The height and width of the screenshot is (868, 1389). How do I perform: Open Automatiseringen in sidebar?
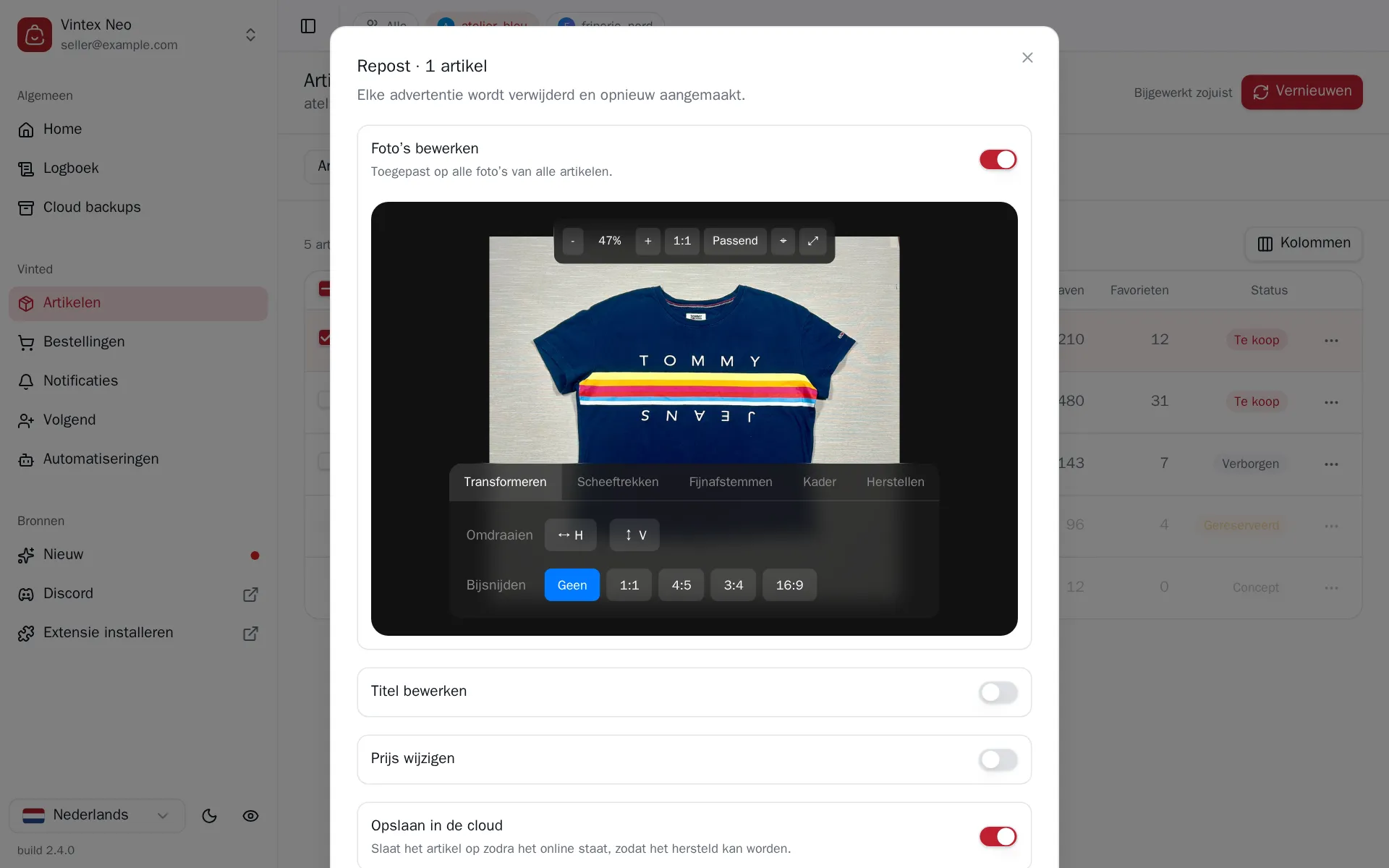click(x=138, y=459)
